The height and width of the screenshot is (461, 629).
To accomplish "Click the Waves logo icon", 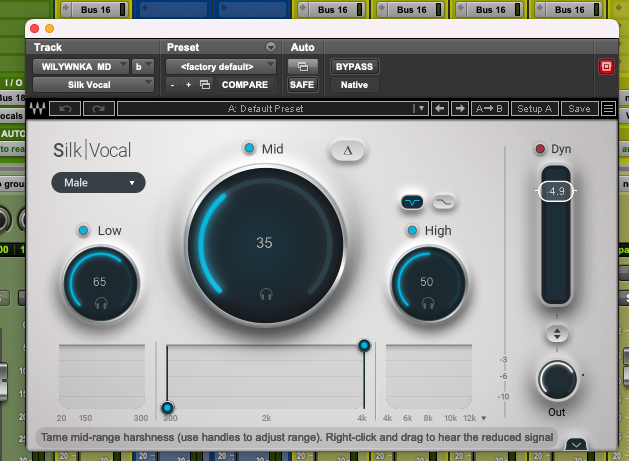I will pyautogui.click(x=37, y=108).
